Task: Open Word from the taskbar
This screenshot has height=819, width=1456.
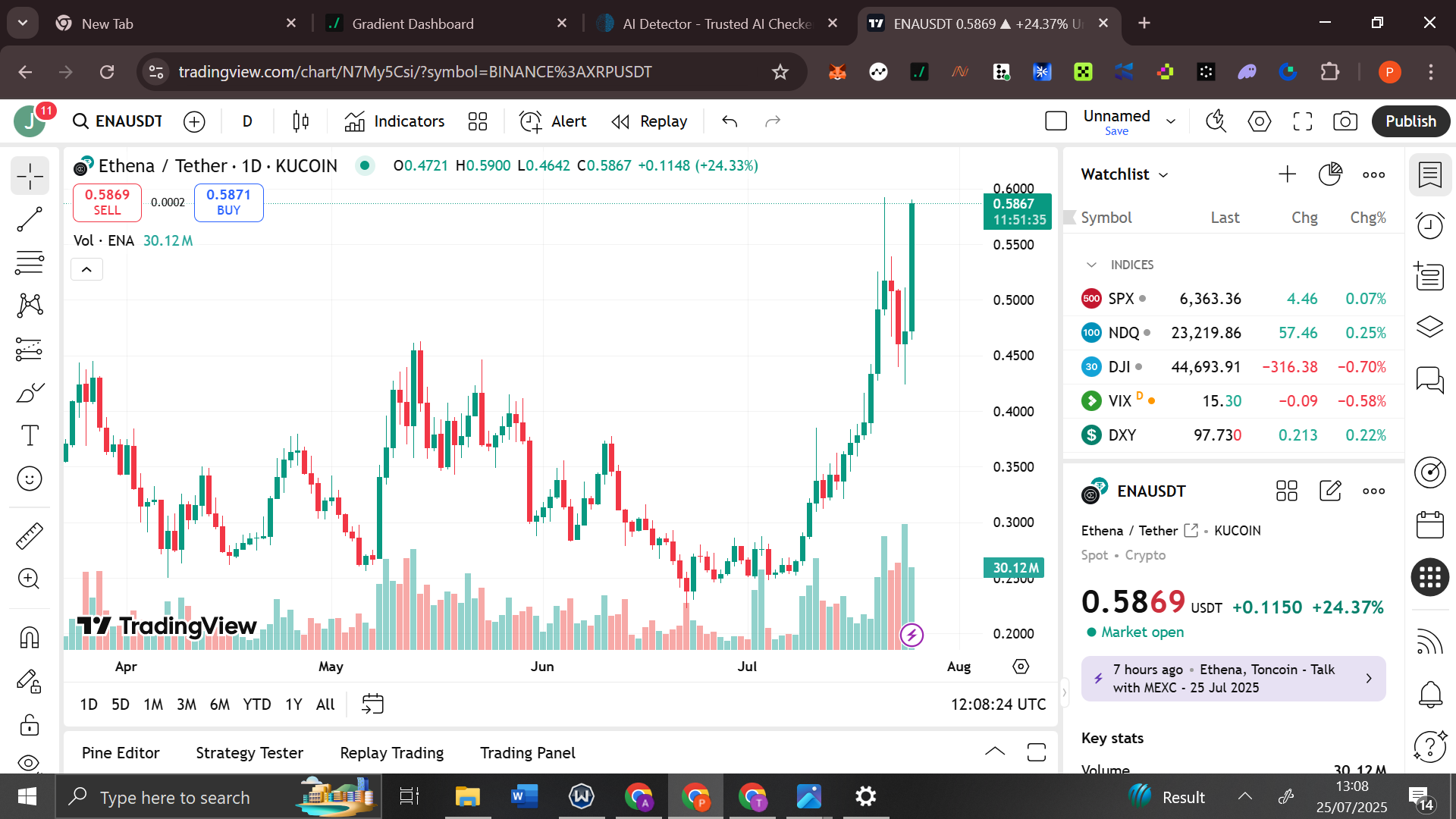Action: pyautogui.click(x=524, y=797)
